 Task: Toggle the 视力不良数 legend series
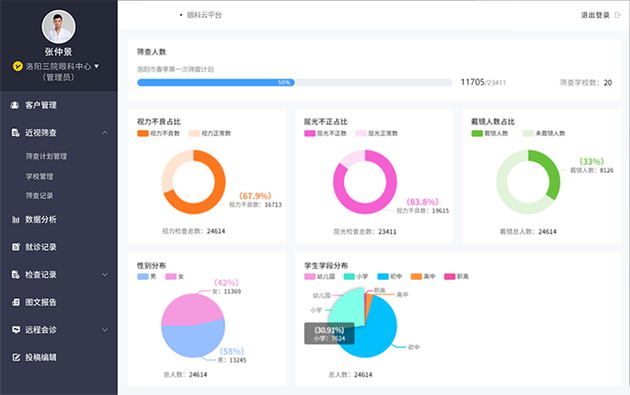(x=158, y=133)
